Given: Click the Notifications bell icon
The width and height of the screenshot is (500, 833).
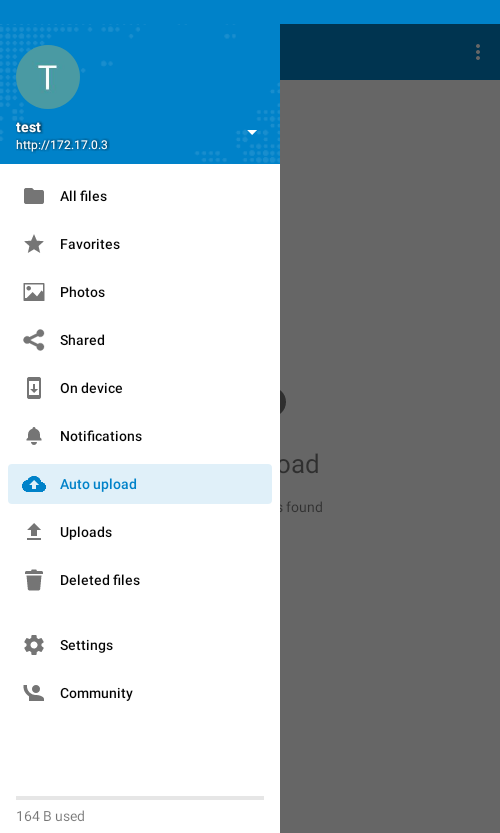Looking at the screenshot, I should (x=34, y=436).
